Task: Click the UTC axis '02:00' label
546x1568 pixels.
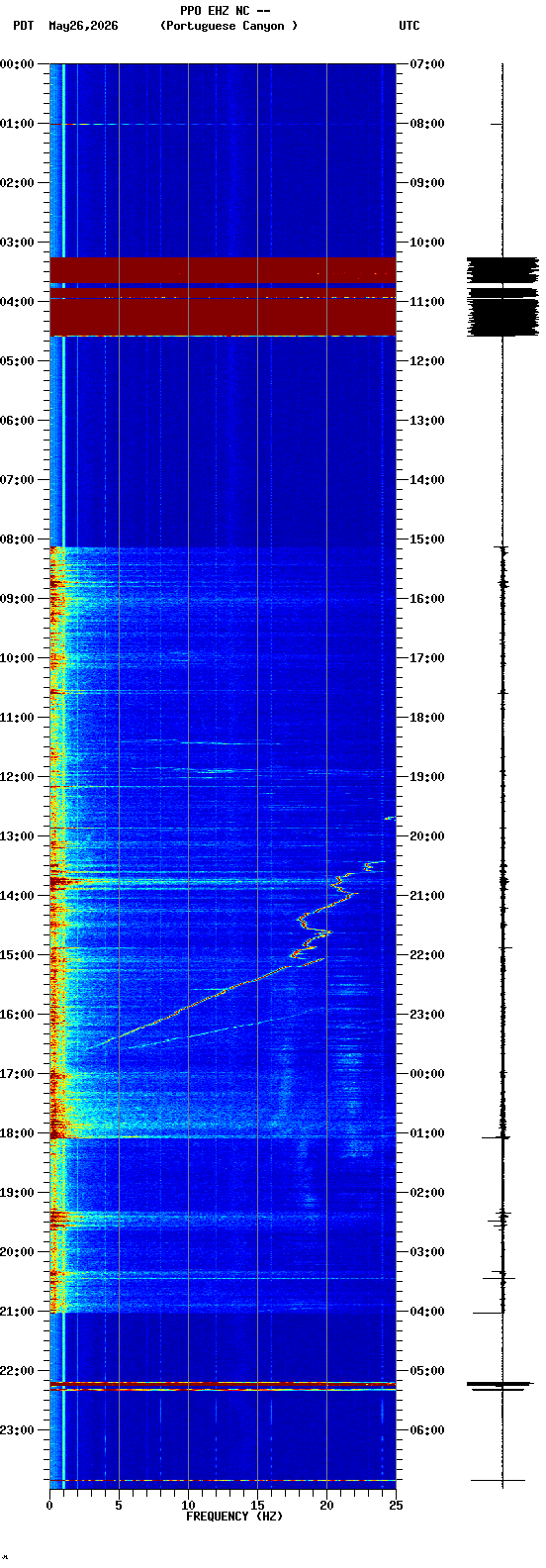Action: (x=427, y=1193)
